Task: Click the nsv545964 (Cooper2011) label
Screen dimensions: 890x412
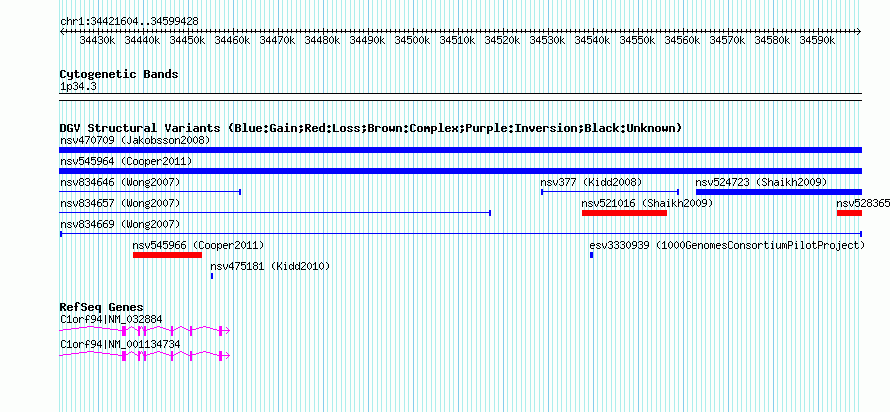Action: coord(126,161)
